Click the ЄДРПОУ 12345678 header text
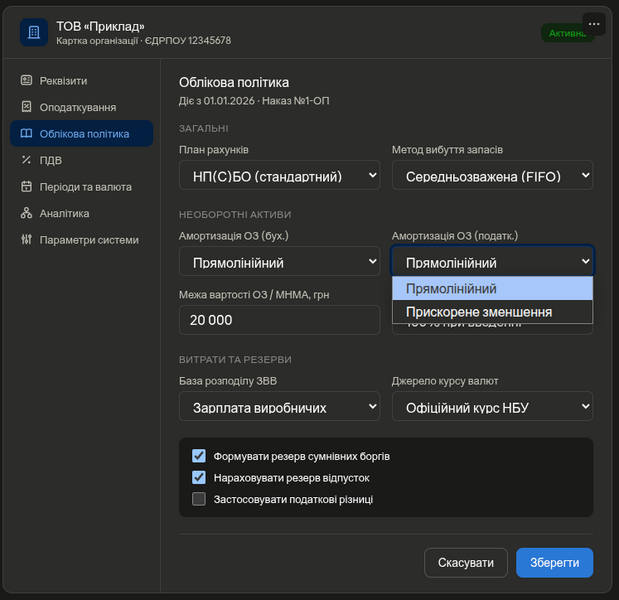This screenshot has width=619, height=600. pos(188,41)
